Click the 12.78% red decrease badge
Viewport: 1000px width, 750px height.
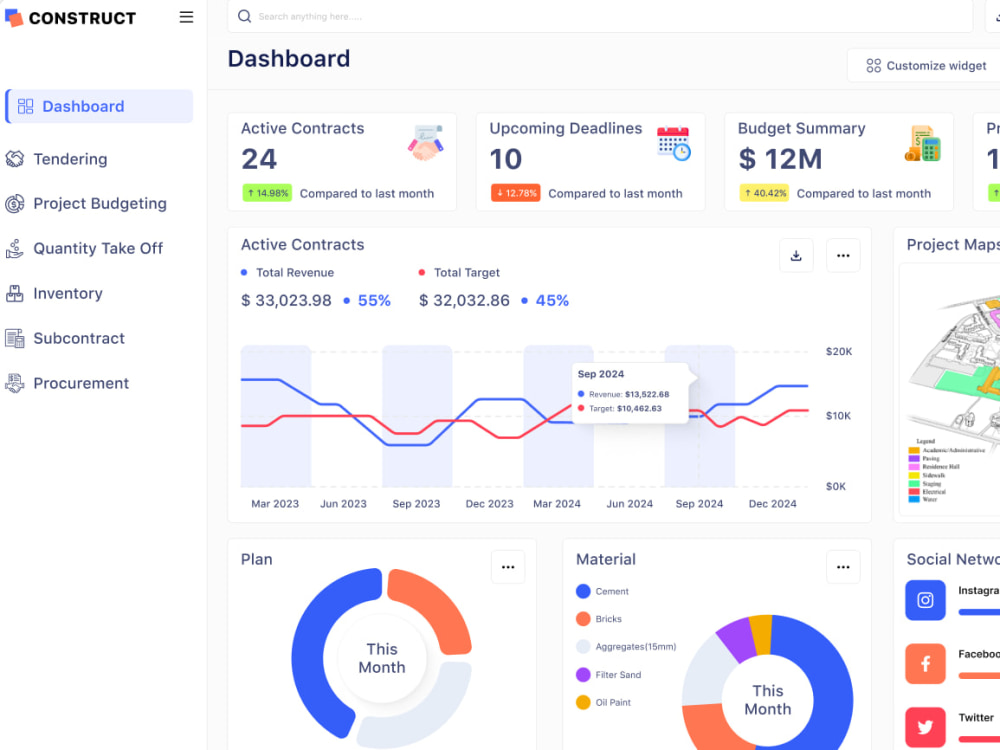[x=516, y=193]
